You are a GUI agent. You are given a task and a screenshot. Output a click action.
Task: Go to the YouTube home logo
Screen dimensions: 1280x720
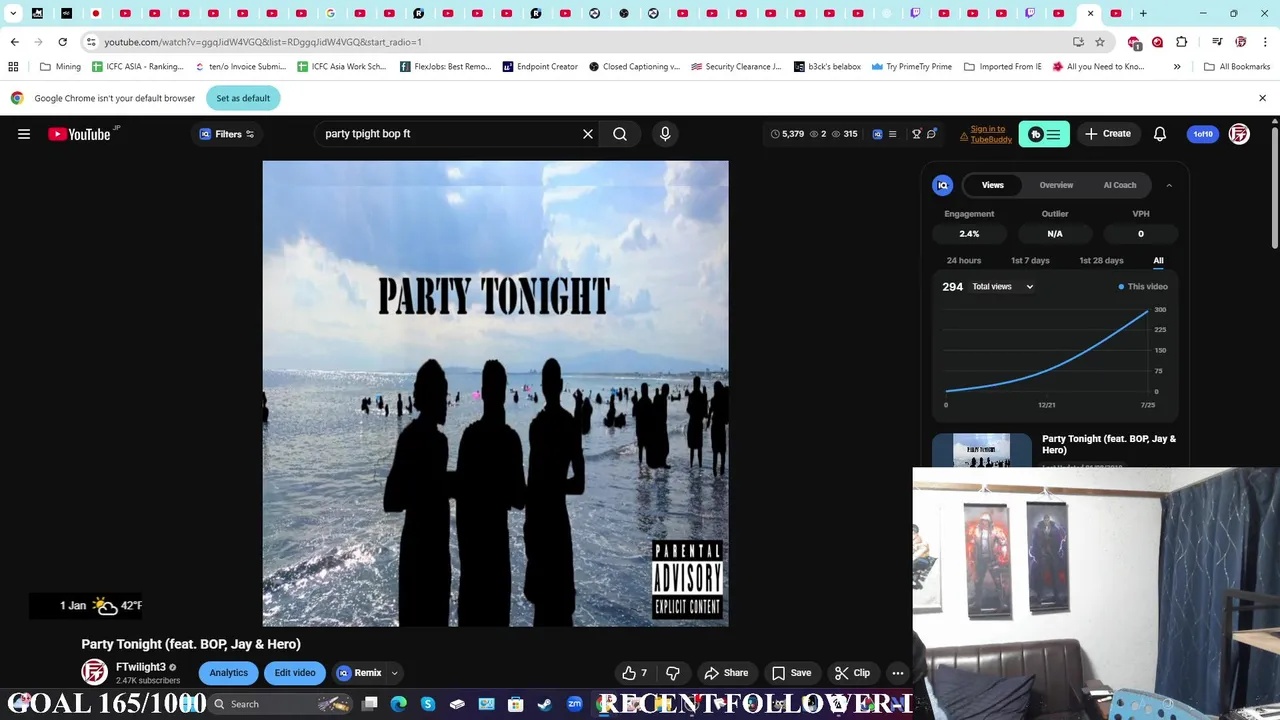[79, 134]
